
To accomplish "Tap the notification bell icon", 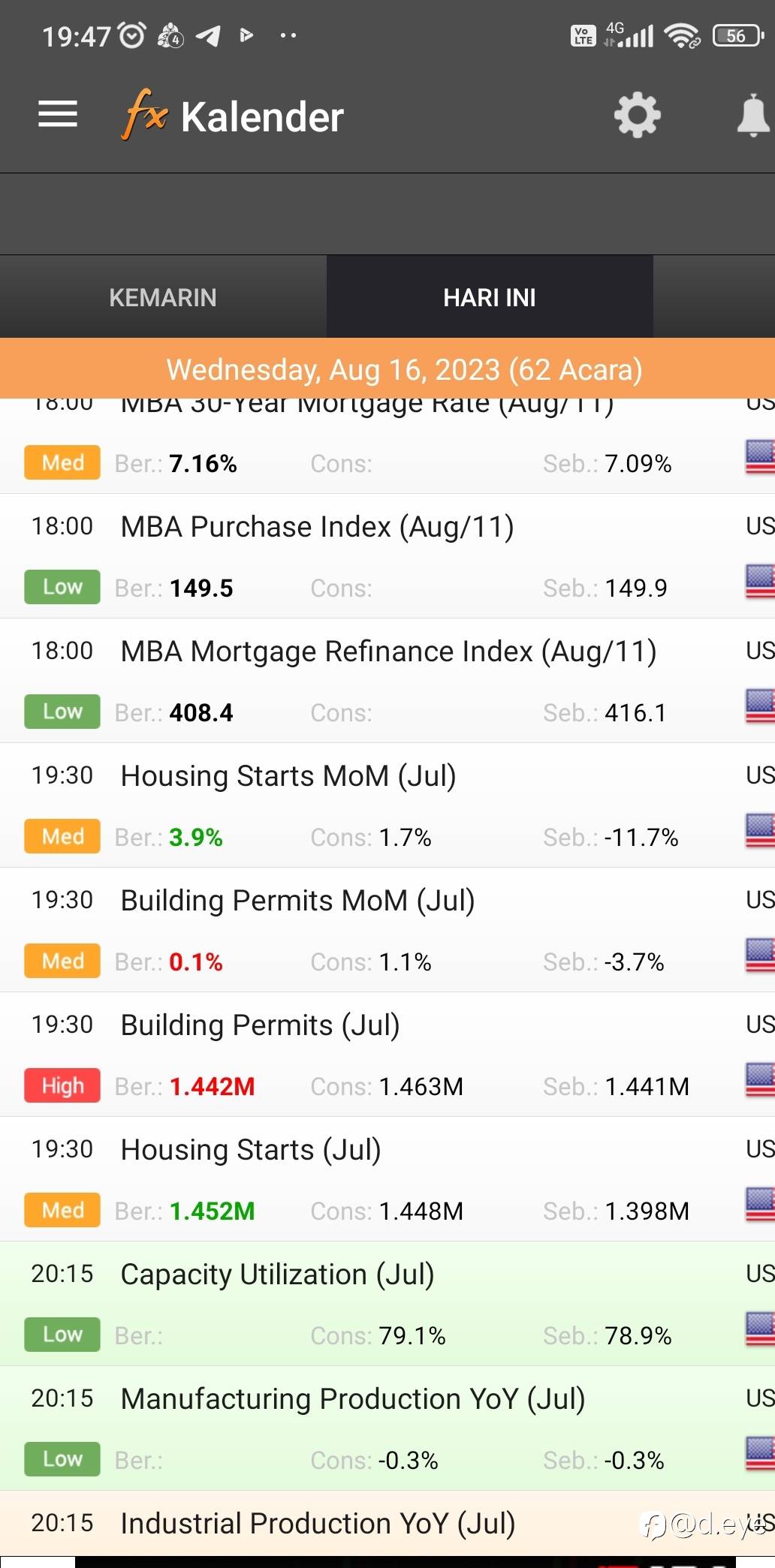I will coord(754,115).
